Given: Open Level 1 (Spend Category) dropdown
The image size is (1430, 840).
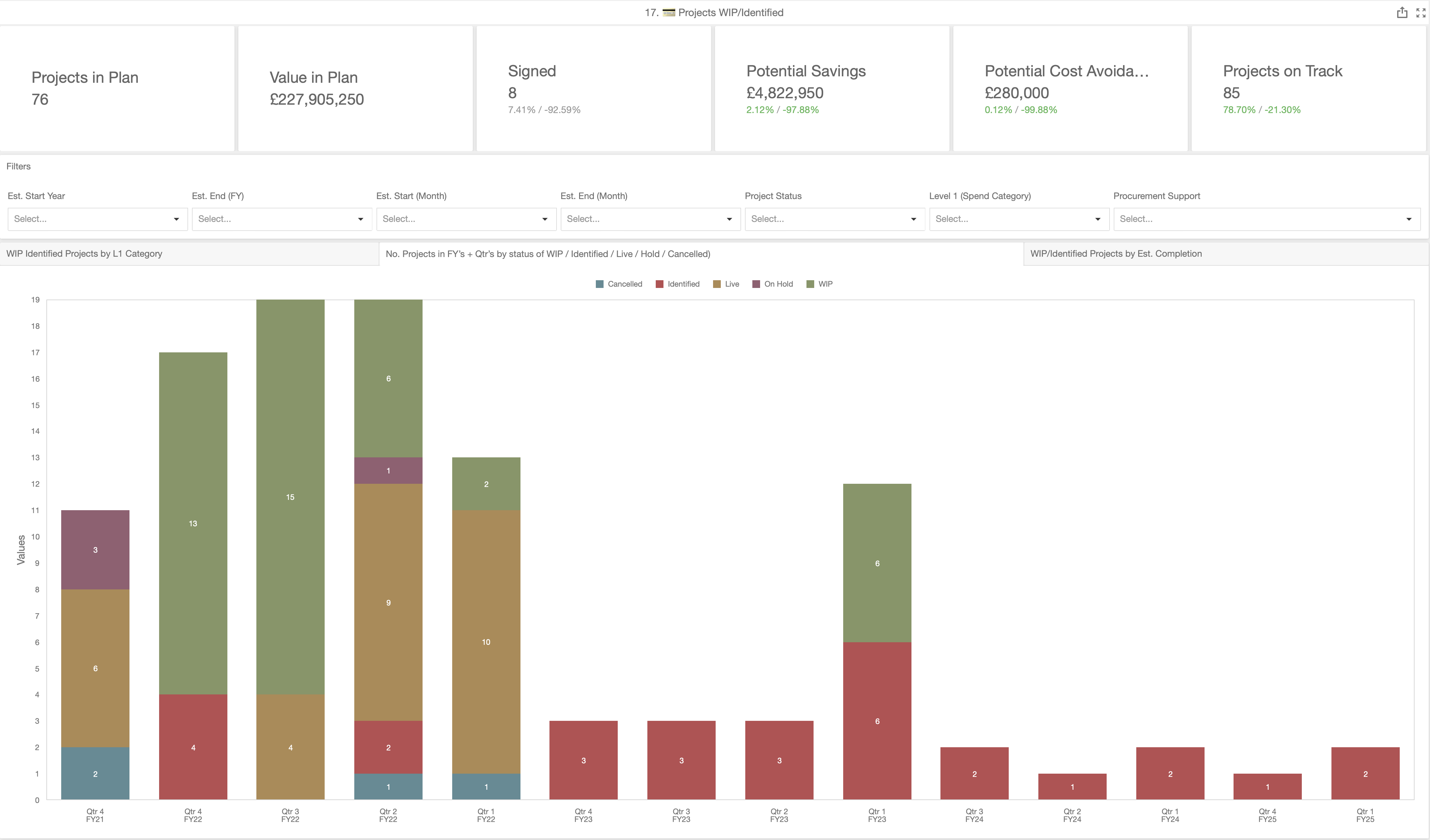Looking at the screenshot, I should pyautogui.click(x=1019, y=219).
